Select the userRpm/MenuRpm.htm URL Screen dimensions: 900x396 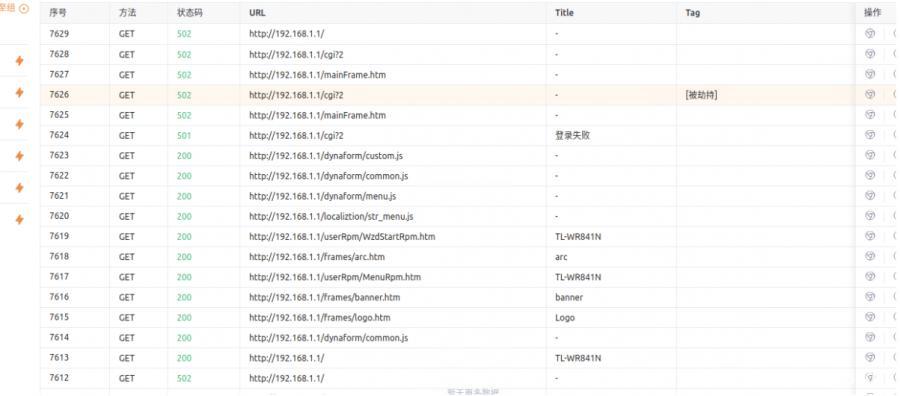(x=335, y=277)
